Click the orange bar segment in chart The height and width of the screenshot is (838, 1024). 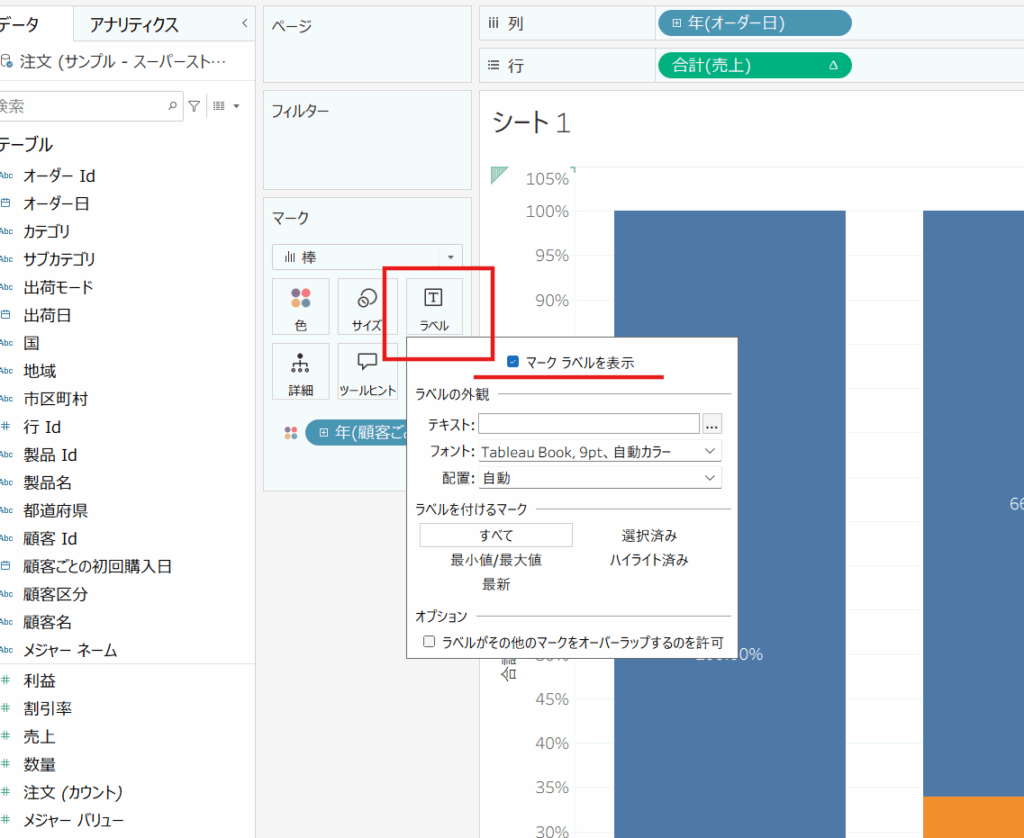coord(972,816)
